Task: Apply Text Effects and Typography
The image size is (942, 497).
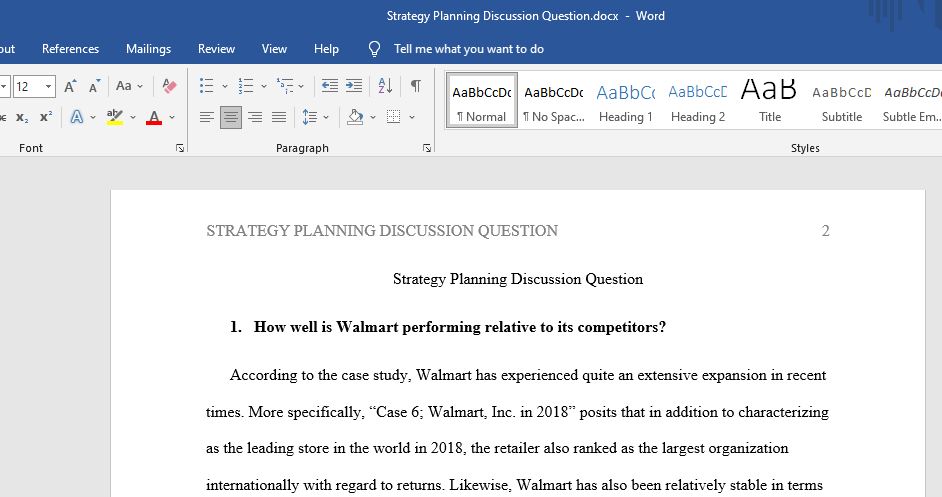Action: (x=77, y=117)
